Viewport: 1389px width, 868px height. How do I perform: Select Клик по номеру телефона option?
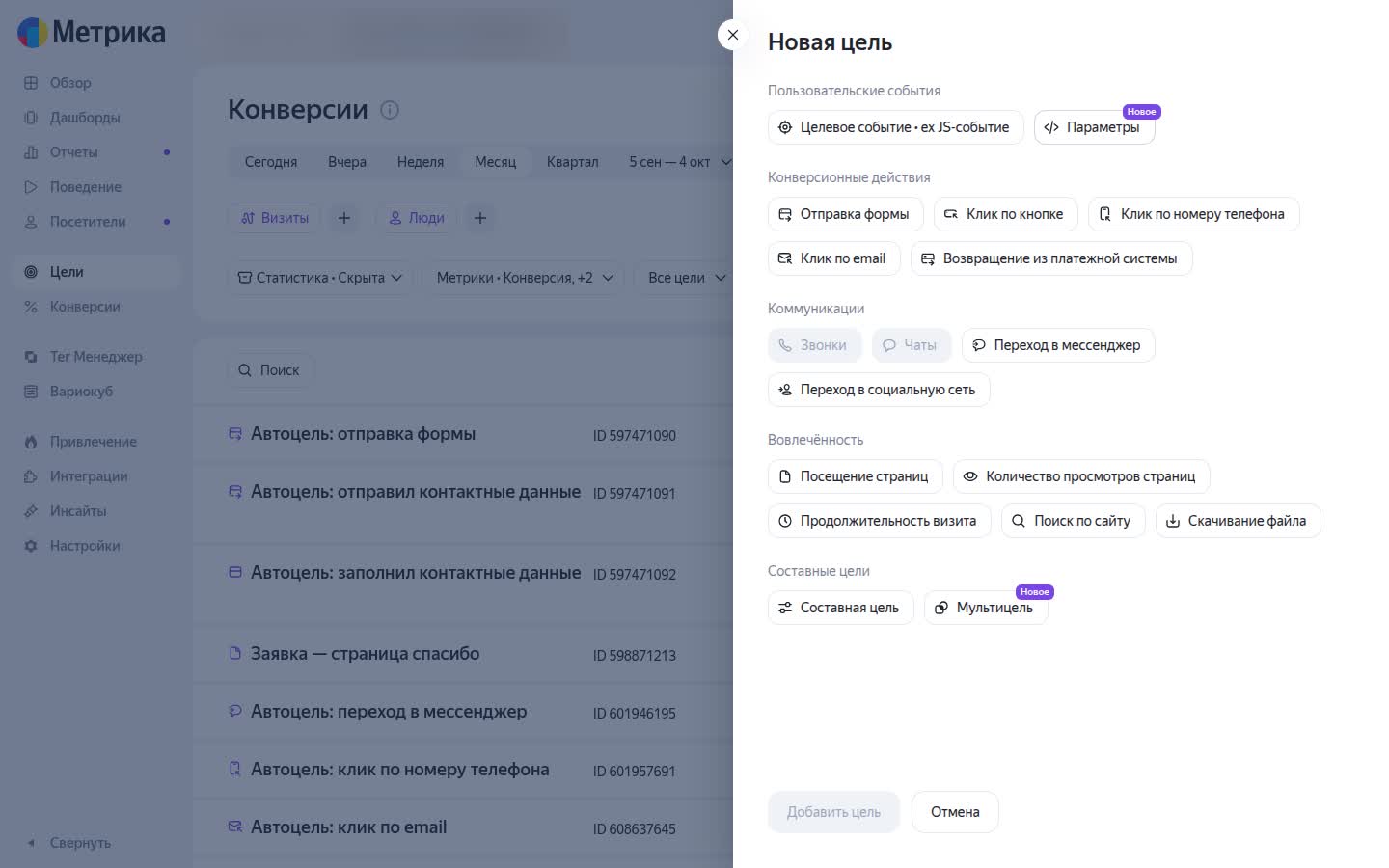(x=1193, y=214)
